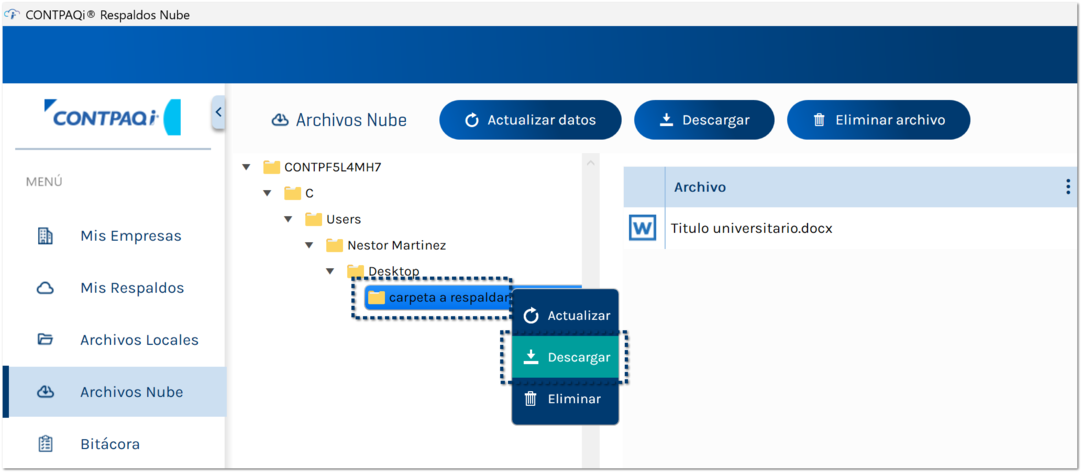Screen dimensions: 1082x473
Task: Click the tree panel scrollbar up arrow
Action: click(591, 163)
